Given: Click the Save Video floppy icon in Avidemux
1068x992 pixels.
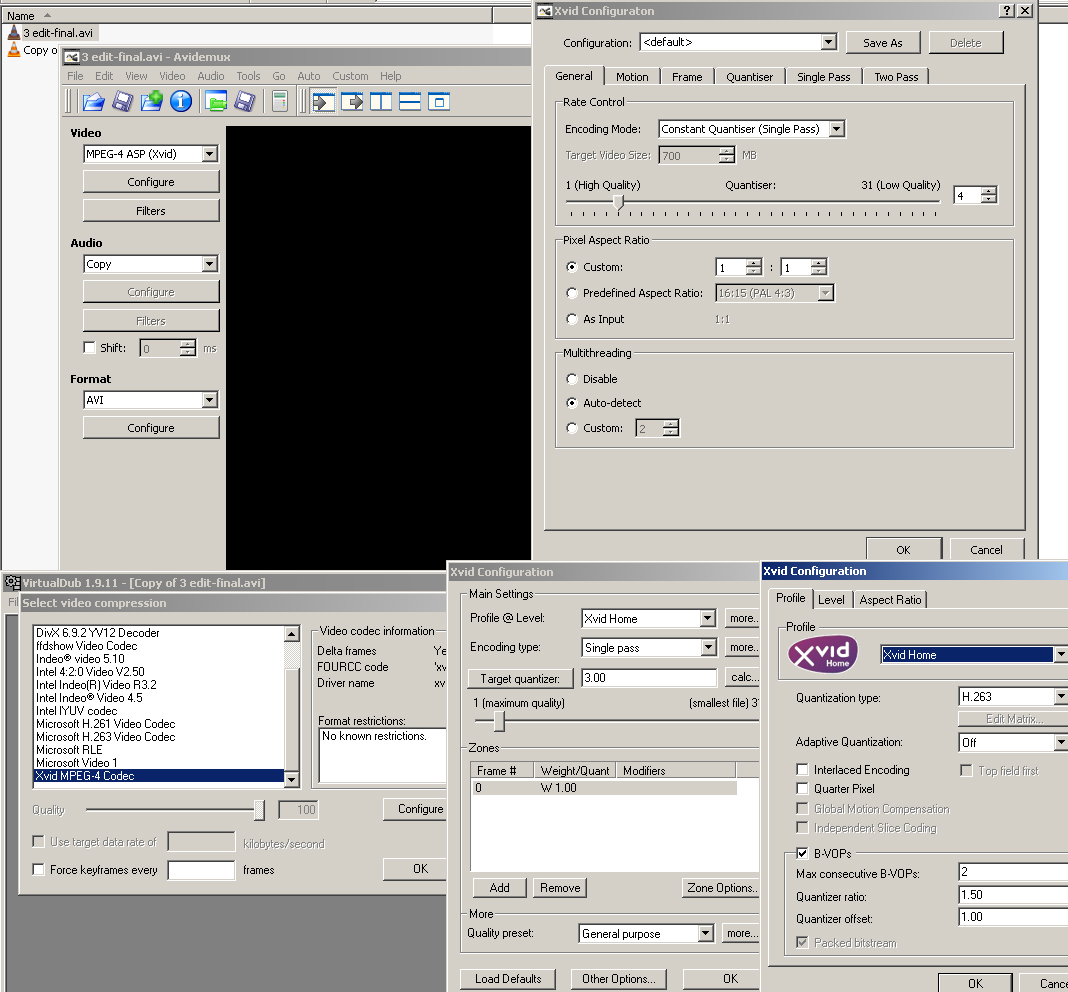Looking at the screenshot, I should tap(123, 102).
